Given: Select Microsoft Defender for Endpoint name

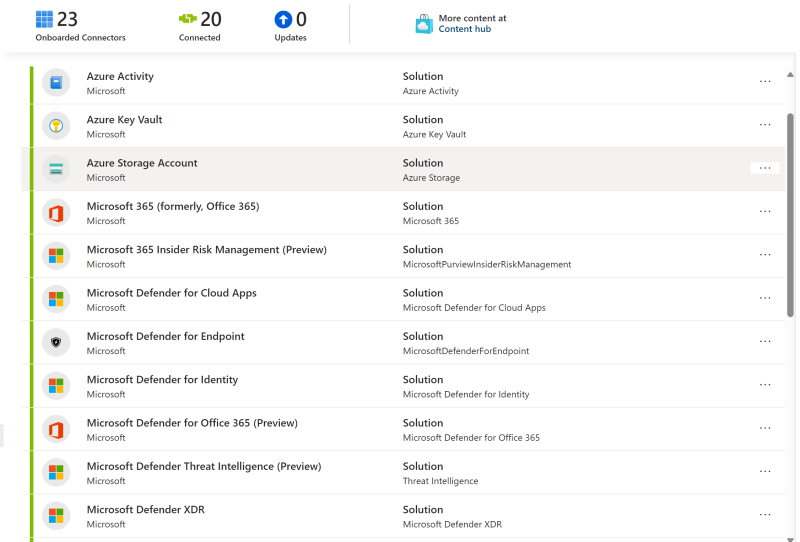Looking at the screenshot, I should [165, 337].
